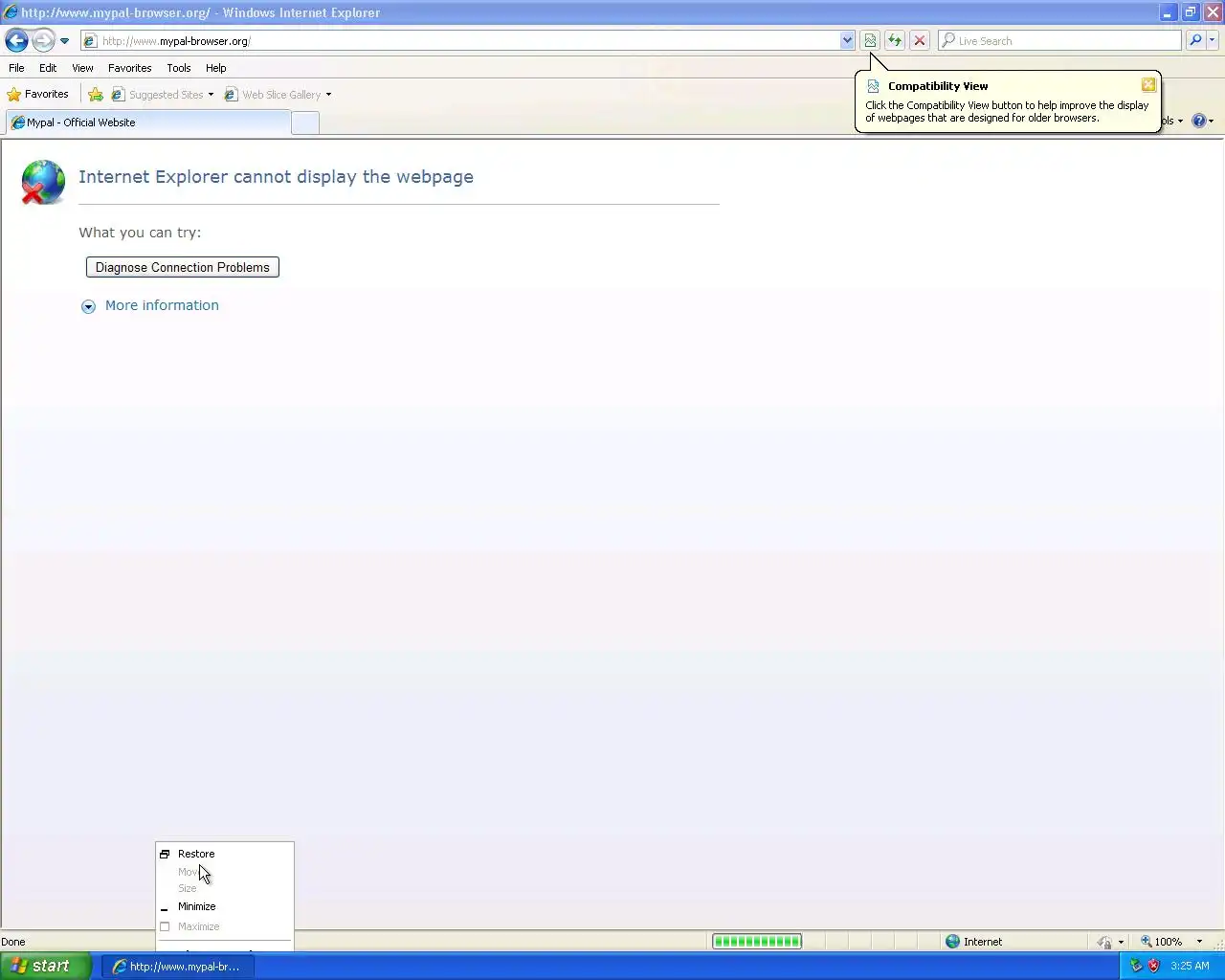Open the privacy dropdown arrow in status bar
This screenshot has width=1225, height=980.
(1121, 942)
